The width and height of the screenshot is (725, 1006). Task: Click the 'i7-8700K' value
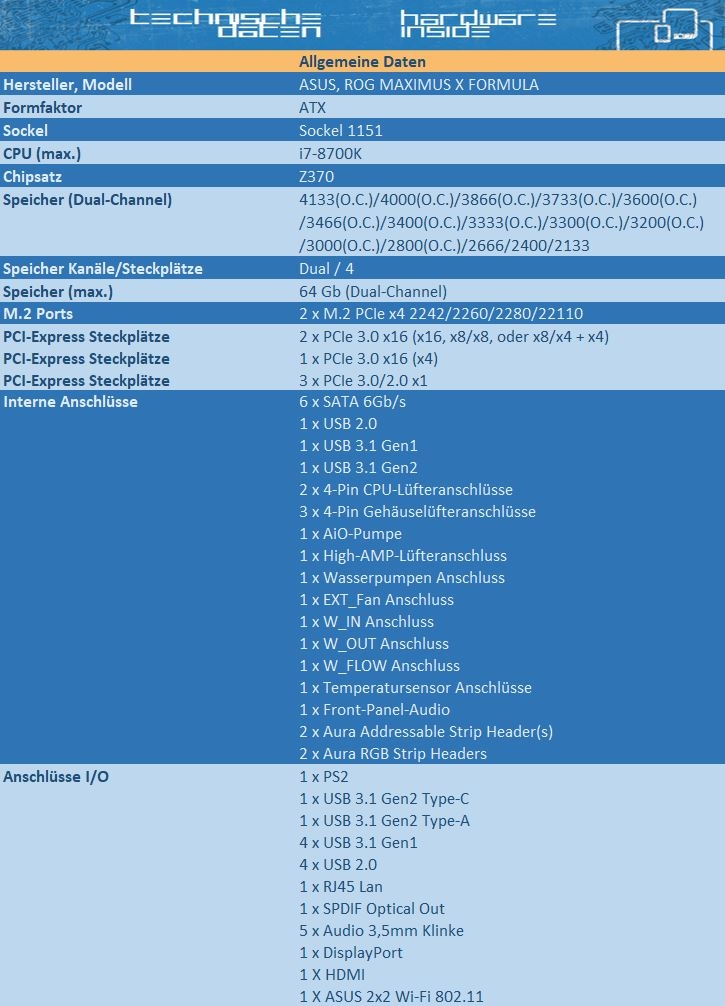pyautogui.click(x=330, y=154)
